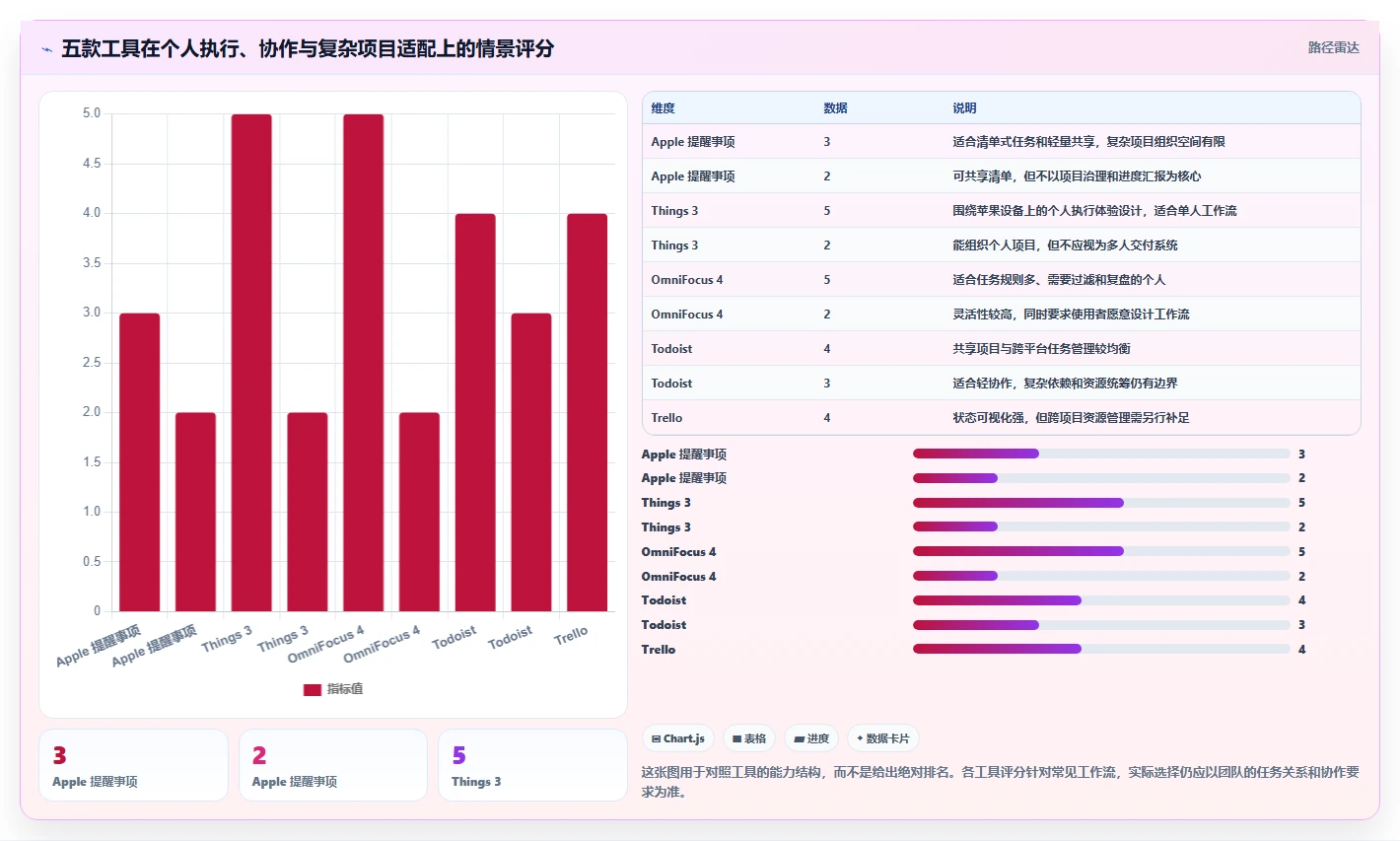Toggle the 指标值 legend label
The width and height of the screenshot is (1400, 841).
[345, 689]
